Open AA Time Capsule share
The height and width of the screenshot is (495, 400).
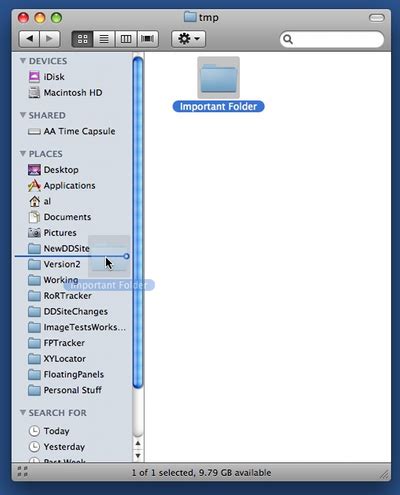pos(72,131)
